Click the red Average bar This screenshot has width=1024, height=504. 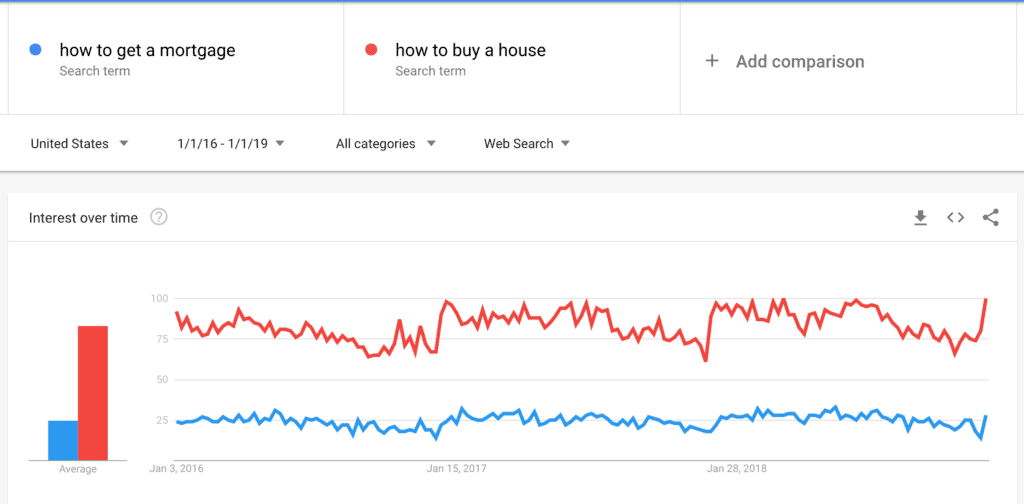93,393
